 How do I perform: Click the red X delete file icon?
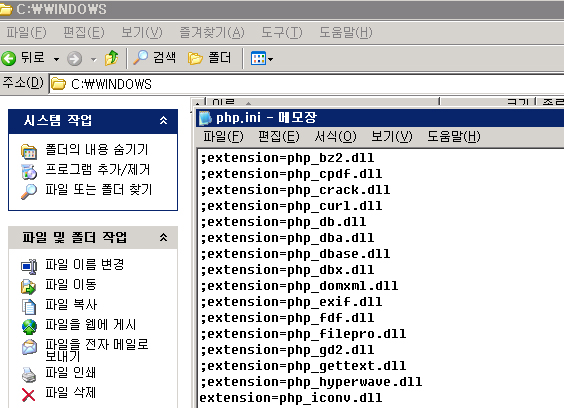click(29, 395)
